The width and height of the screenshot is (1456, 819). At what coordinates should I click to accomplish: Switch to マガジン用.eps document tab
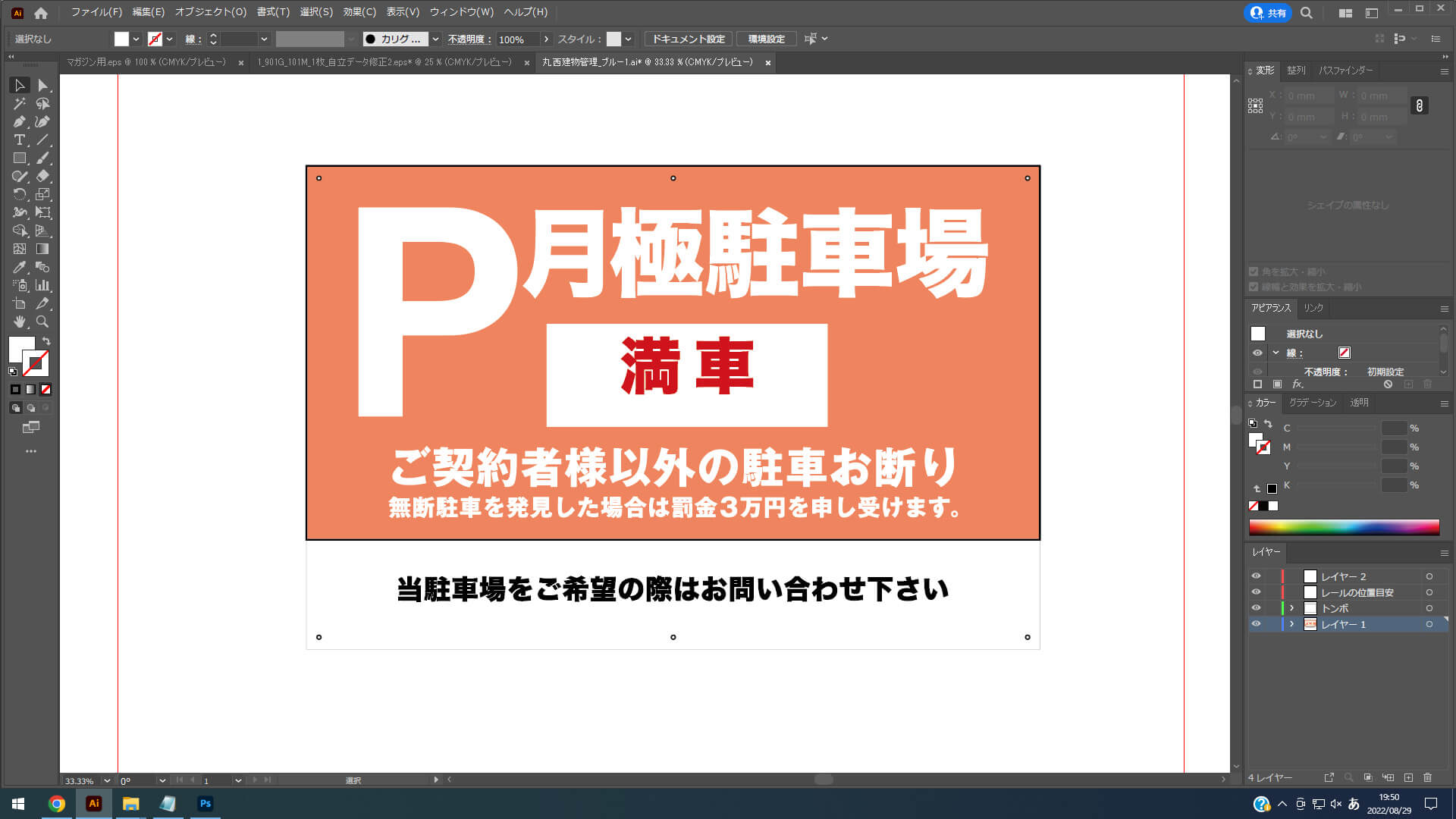(146, 62)
